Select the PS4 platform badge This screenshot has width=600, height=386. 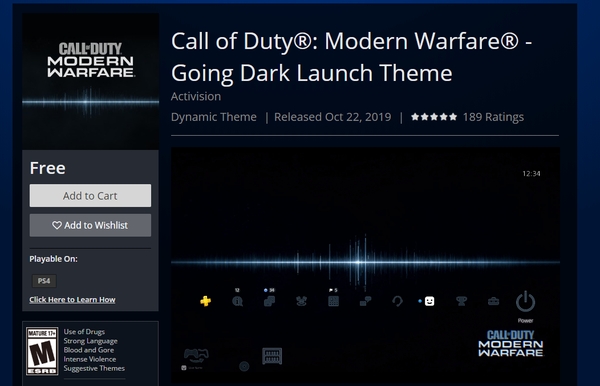click(44, 281)
